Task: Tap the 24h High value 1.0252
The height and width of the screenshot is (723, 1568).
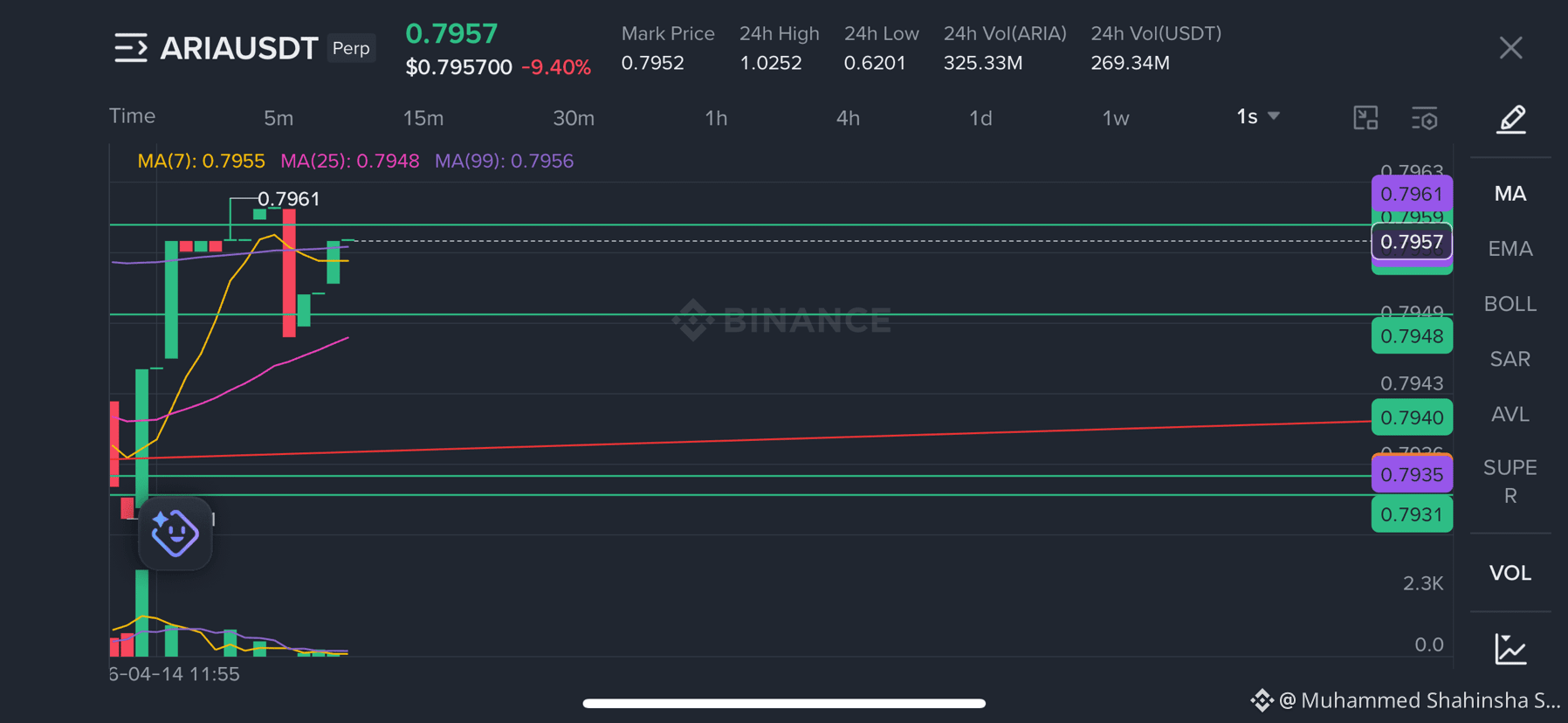Action: 770,63
